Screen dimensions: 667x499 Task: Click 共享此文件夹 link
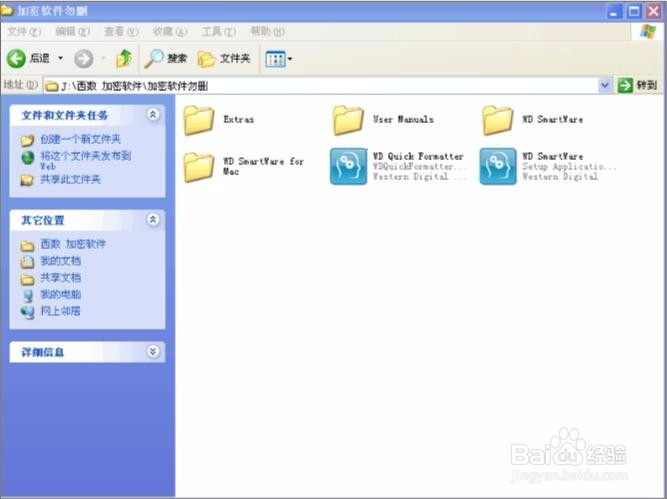(70, 179)
